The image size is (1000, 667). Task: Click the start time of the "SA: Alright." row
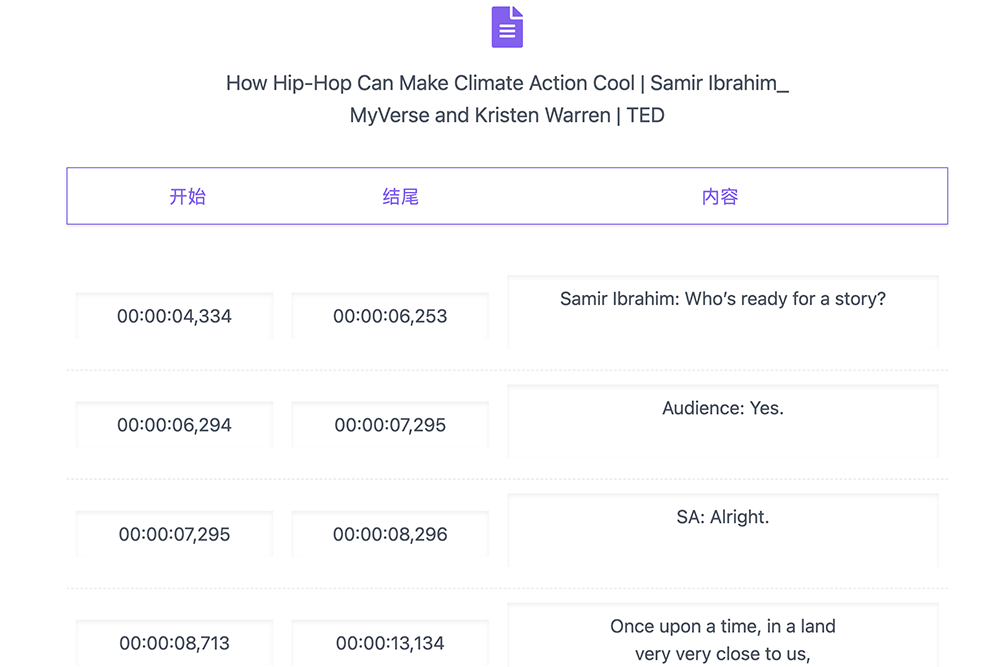pyautogui.click(x=174, y=535)
